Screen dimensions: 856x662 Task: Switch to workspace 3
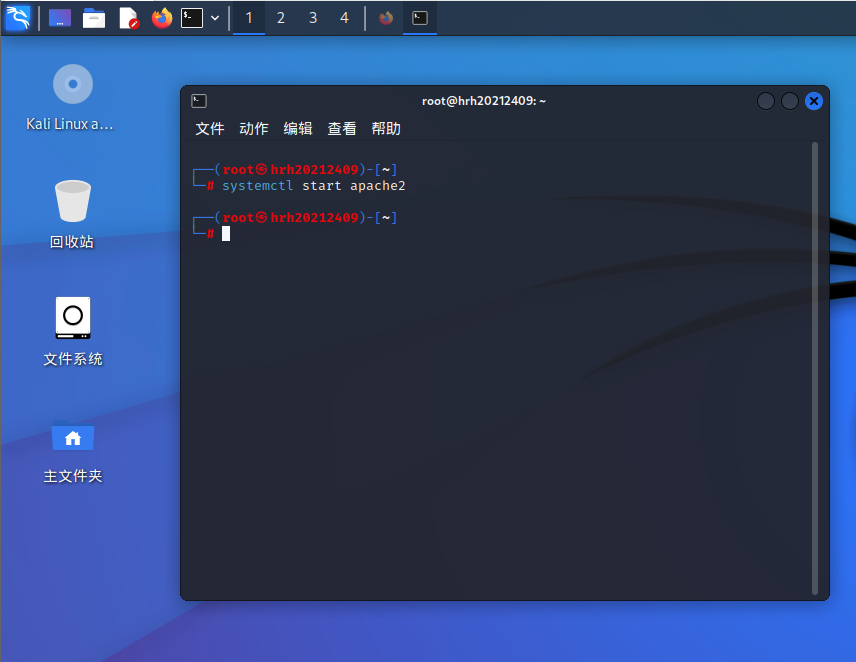click(x=313, y=18)
